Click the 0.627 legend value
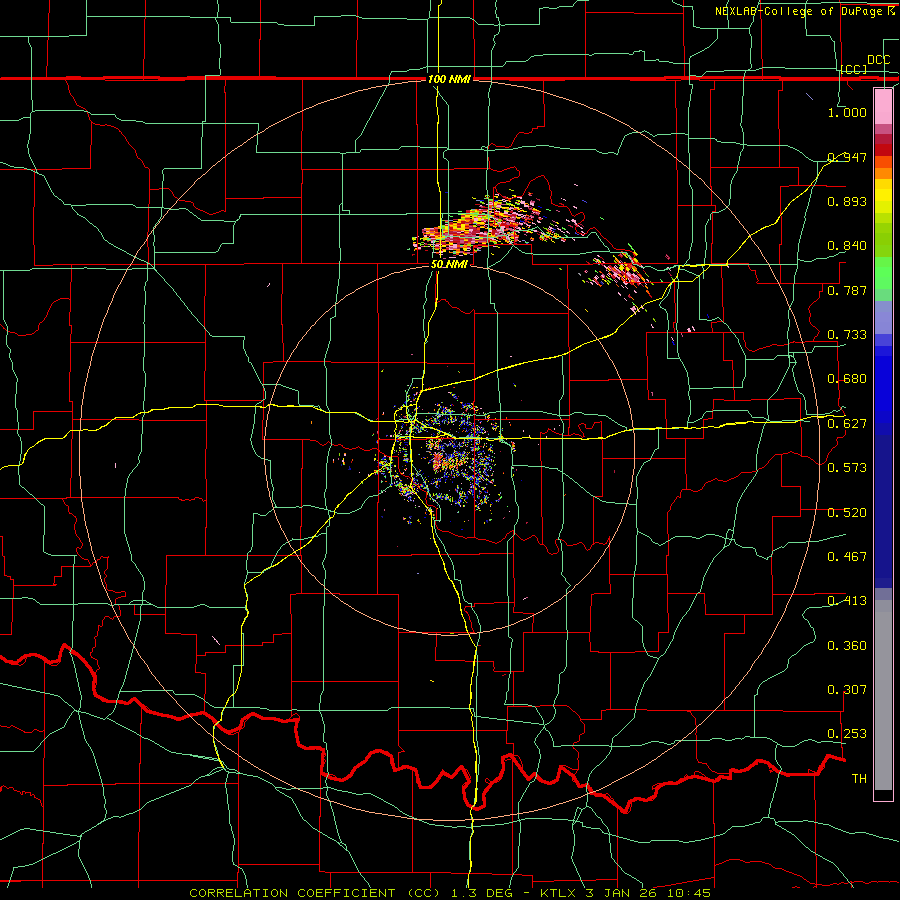 coord(847,423)
